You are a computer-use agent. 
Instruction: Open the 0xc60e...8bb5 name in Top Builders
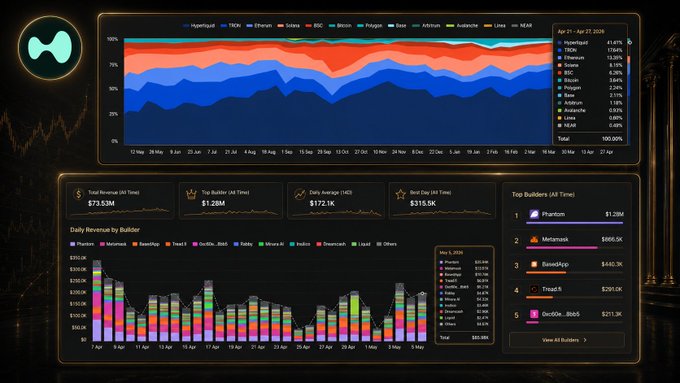click(561, 314)
